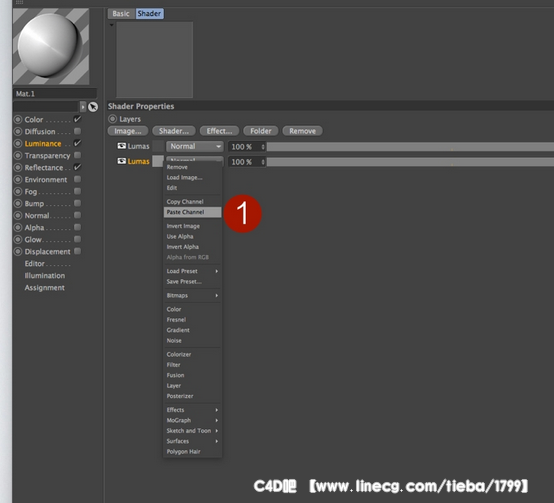
Task: Click the Normal channel circle icon
Action: click(18, 215)
